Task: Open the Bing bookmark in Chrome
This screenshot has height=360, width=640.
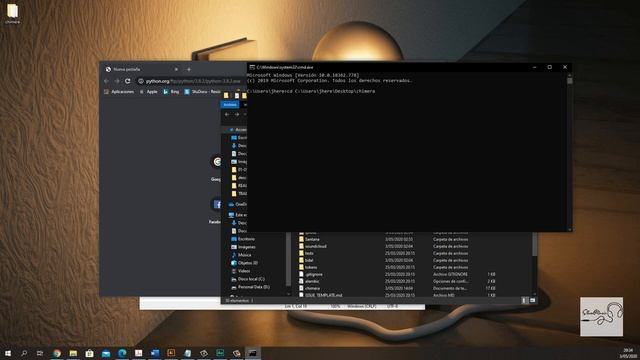Action: pyautogui.click(x=171, y=92)
